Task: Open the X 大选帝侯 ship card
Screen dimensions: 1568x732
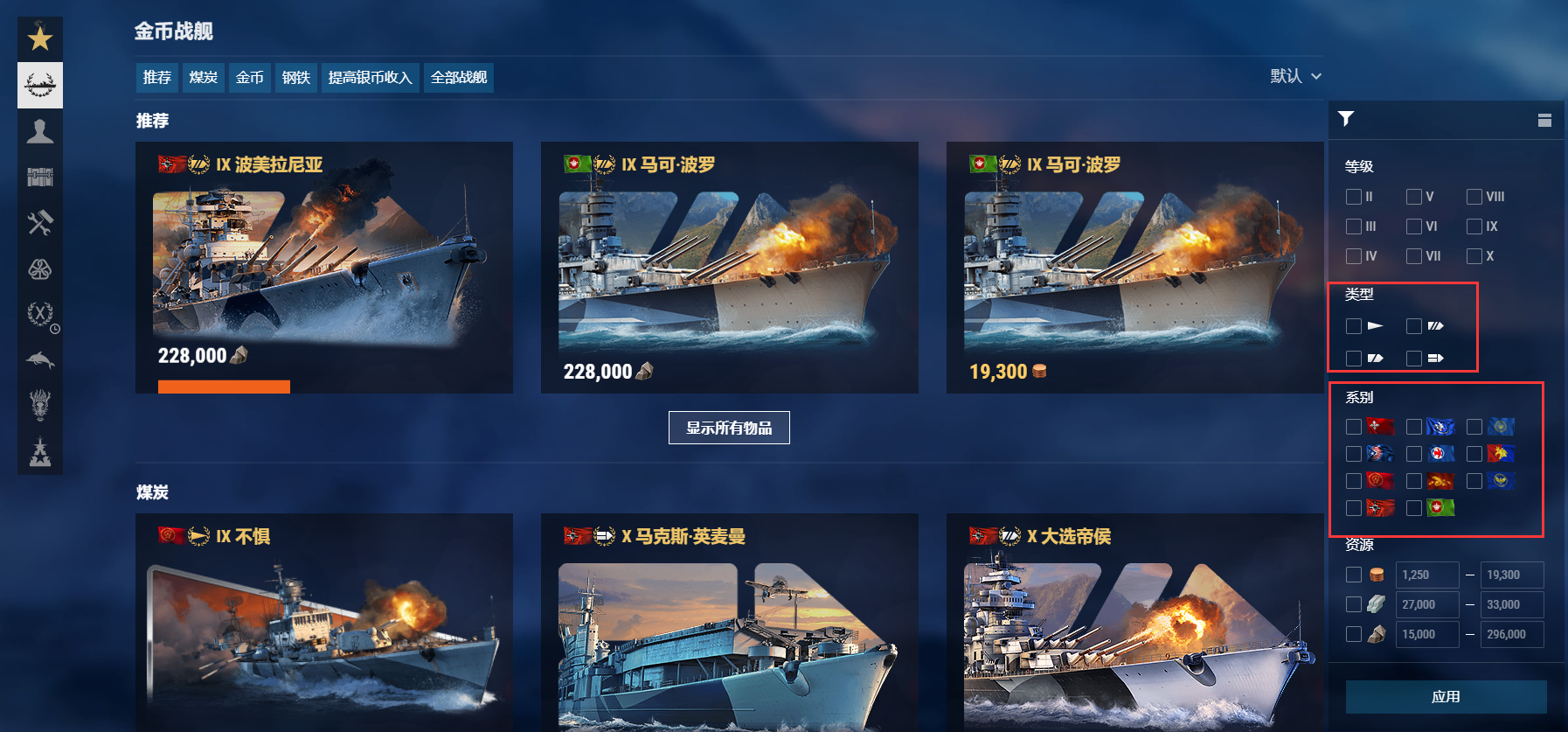Action: tap(1134, 623)
